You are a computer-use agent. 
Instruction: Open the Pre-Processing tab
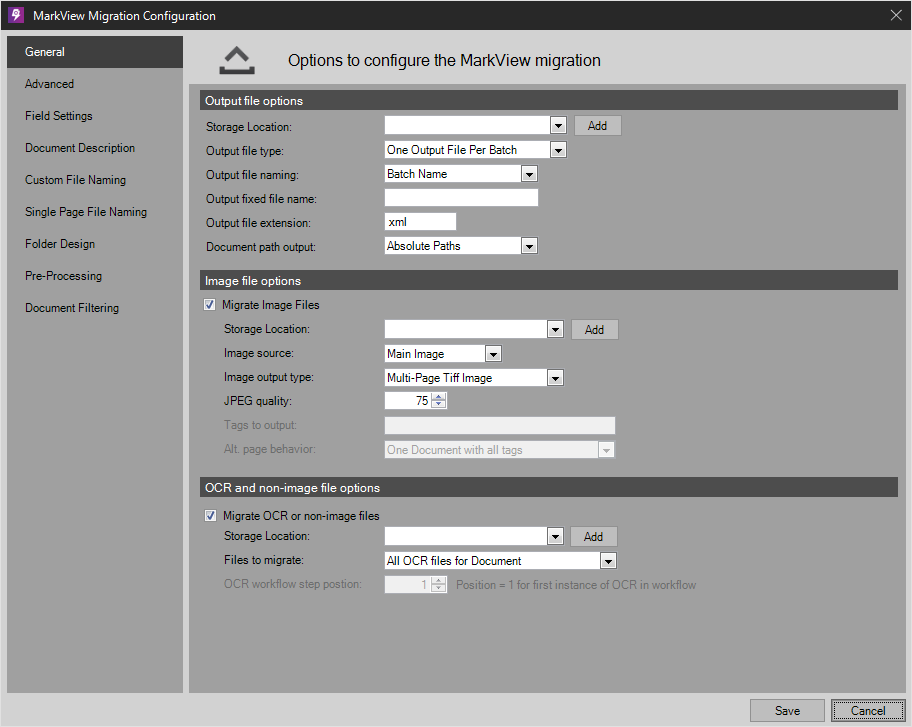[x=95, y=276]
